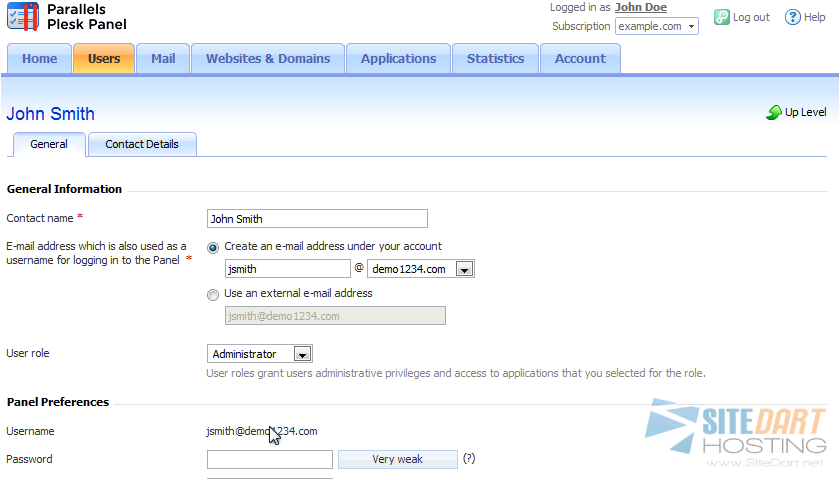
Task: Open the demo1234.com domain dropdown
Action: (421, 269)
